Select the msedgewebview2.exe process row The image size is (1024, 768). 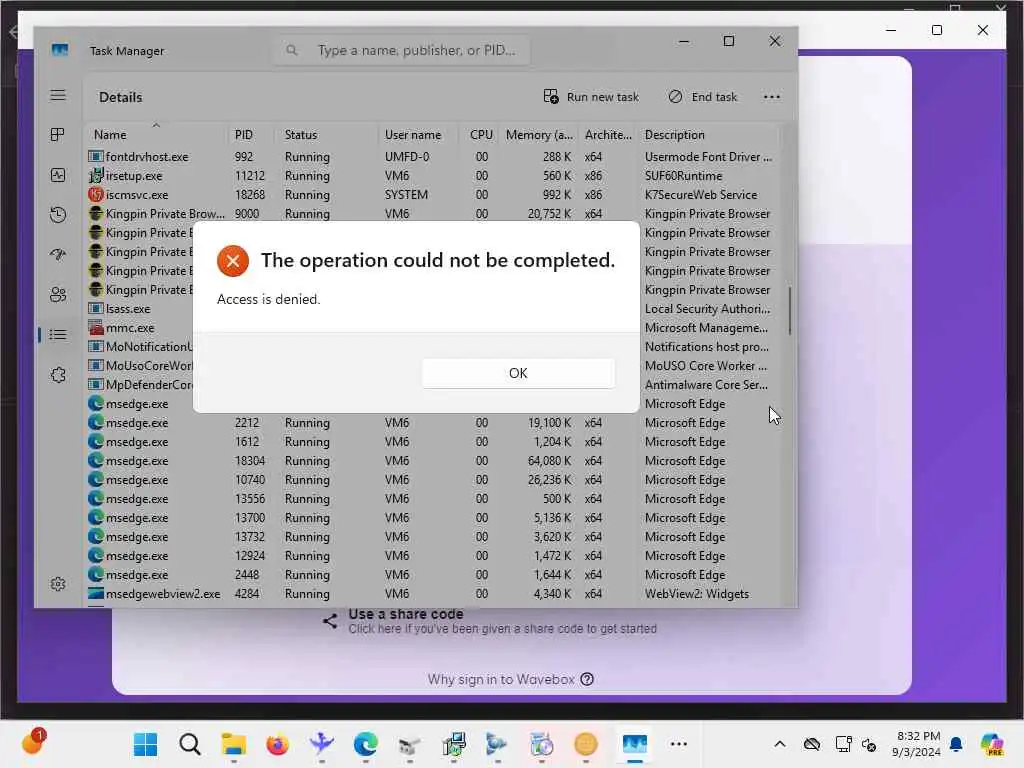(x=431, y=594)
